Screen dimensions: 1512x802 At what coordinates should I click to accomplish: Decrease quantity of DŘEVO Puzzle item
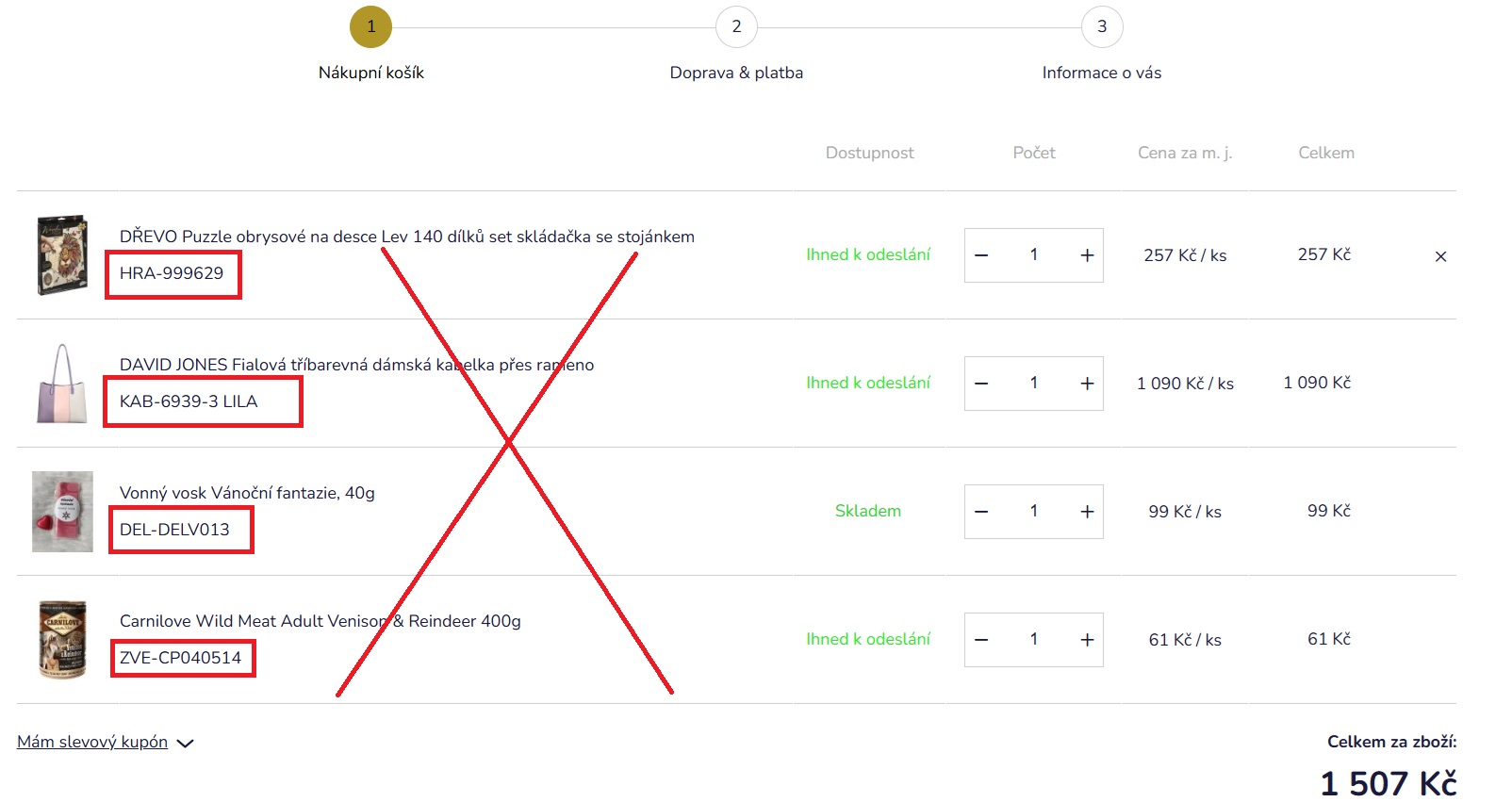point(981,255)
